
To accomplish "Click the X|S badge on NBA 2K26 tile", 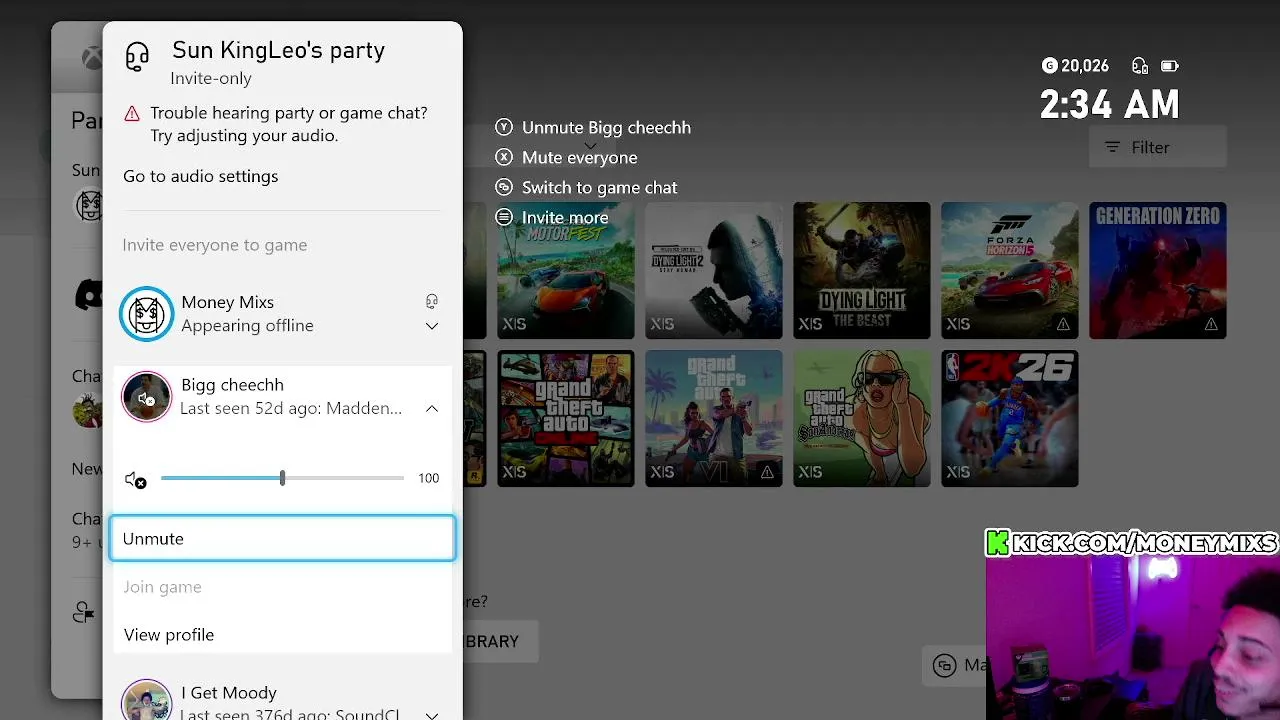I will click(958, 472).
